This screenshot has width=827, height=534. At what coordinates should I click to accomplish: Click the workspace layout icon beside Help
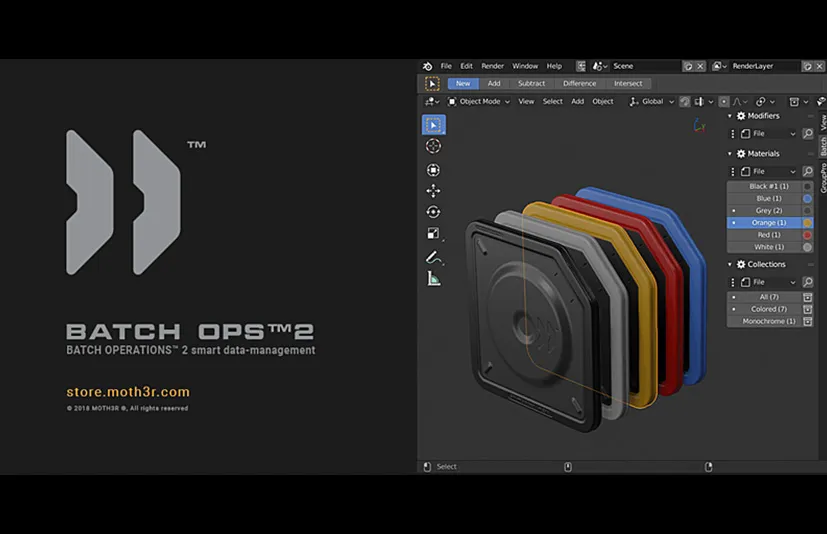581,66
